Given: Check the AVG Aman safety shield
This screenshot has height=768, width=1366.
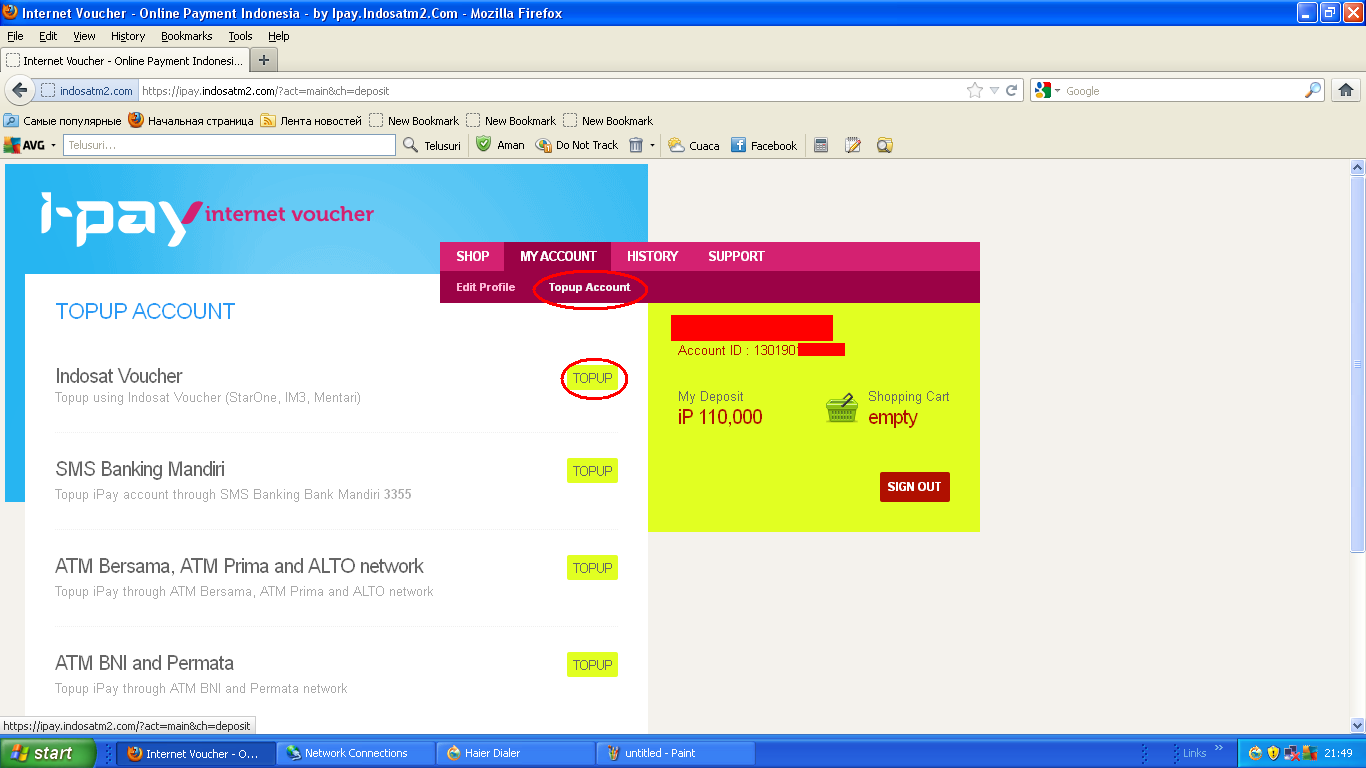Looking at the screenshot, I should point(500,145).
